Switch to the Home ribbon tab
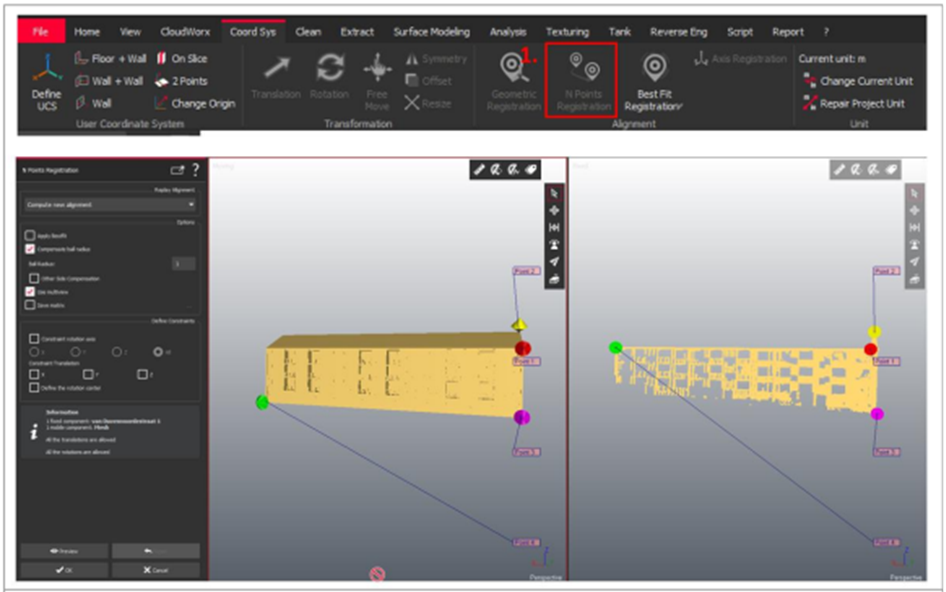 (x=87, y=32)
